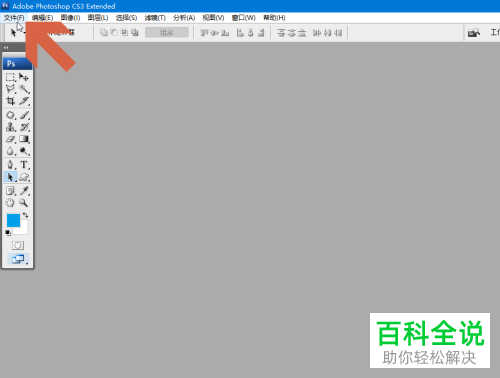Click the blue foreground color swatch
Screen dimensions: 500x378
(x=13, y=220)
